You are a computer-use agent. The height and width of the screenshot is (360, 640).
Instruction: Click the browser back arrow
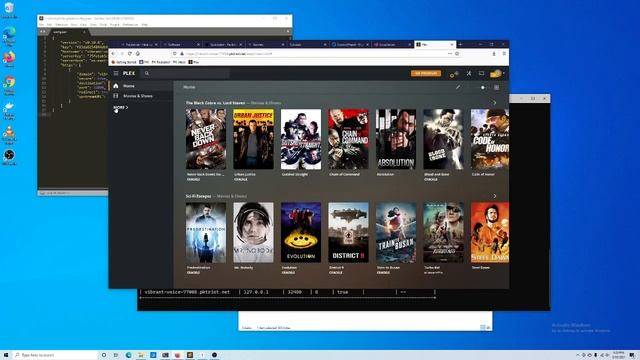click(x=113, y=53)
